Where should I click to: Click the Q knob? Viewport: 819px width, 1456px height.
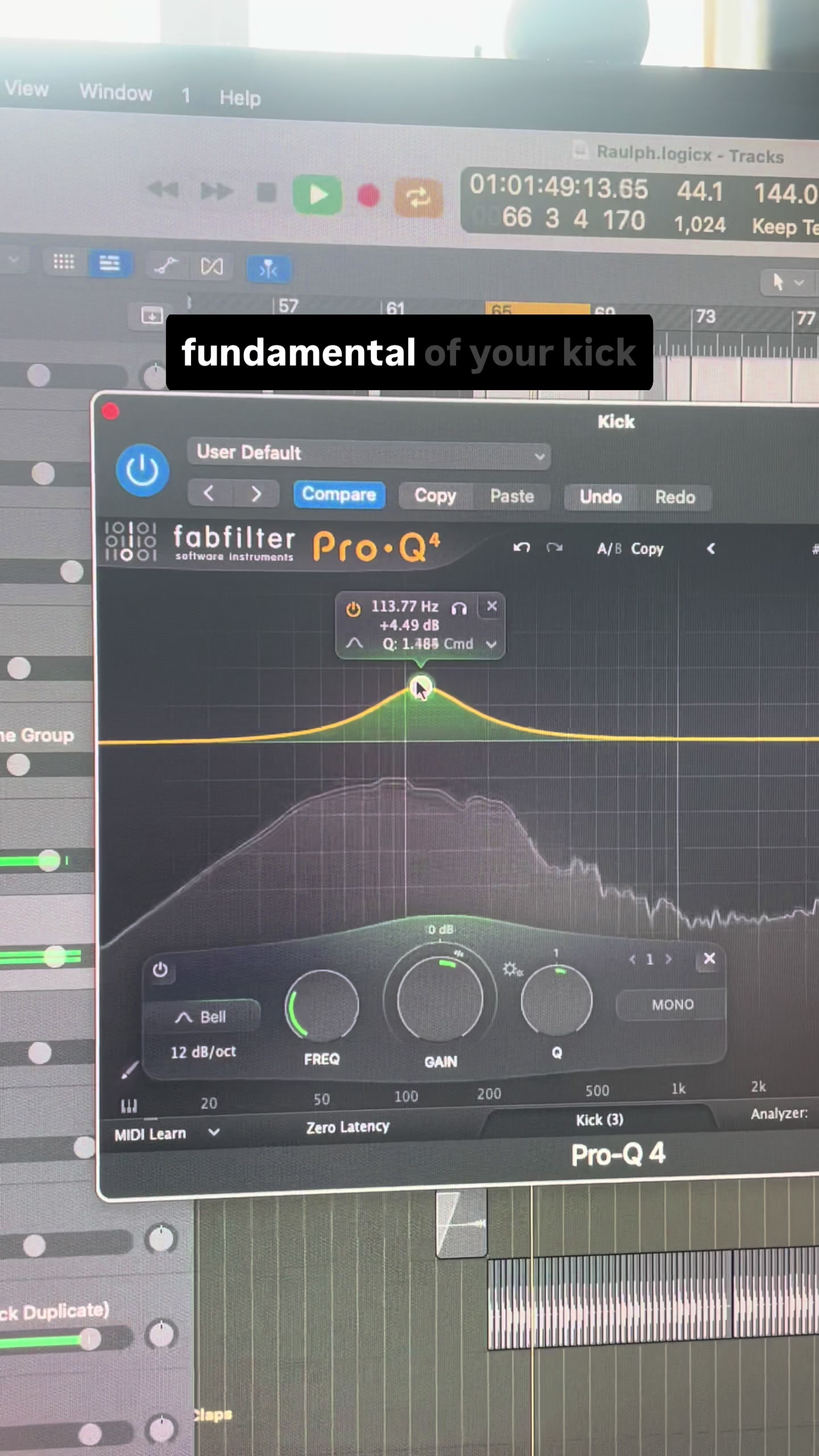(557, 1001)
